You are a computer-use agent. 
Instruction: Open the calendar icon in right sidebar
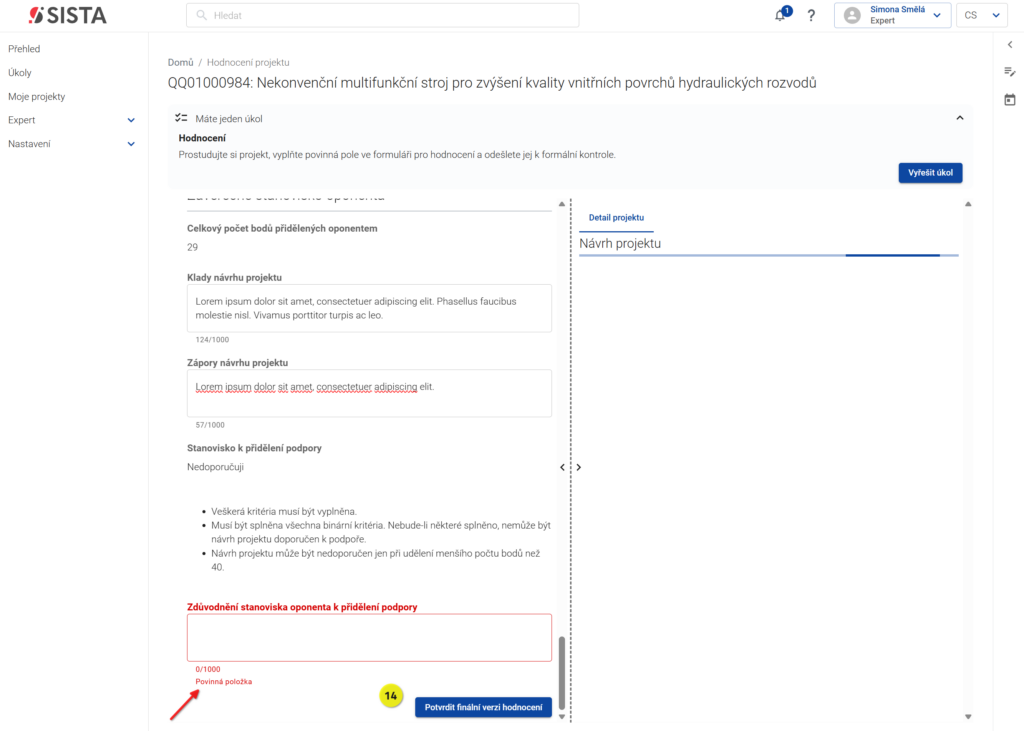click(x=1010, y=100)
